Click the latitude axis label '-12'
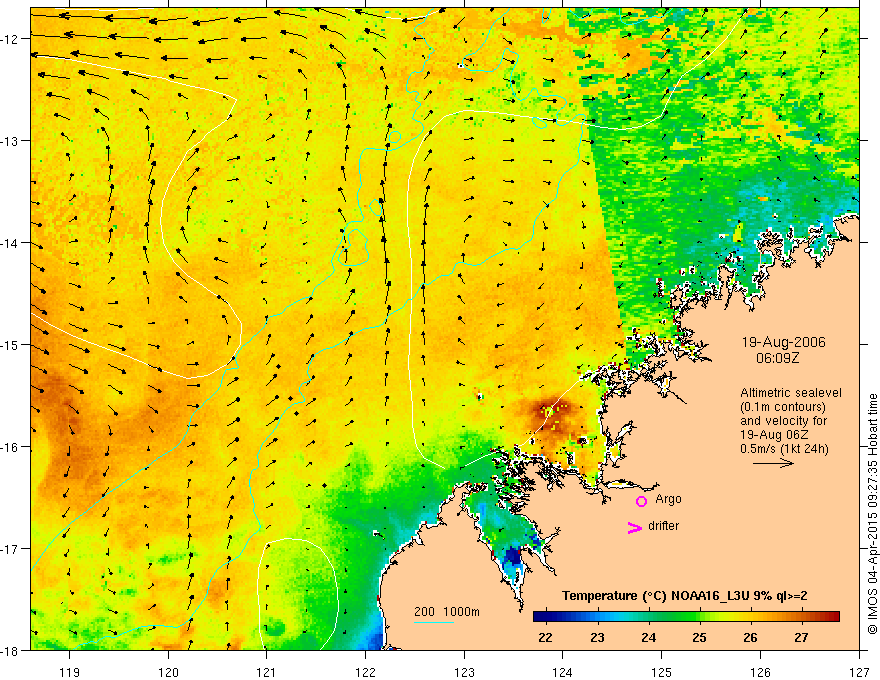The height and width of the screenshot is (680, 880). (x=11, y=39)
